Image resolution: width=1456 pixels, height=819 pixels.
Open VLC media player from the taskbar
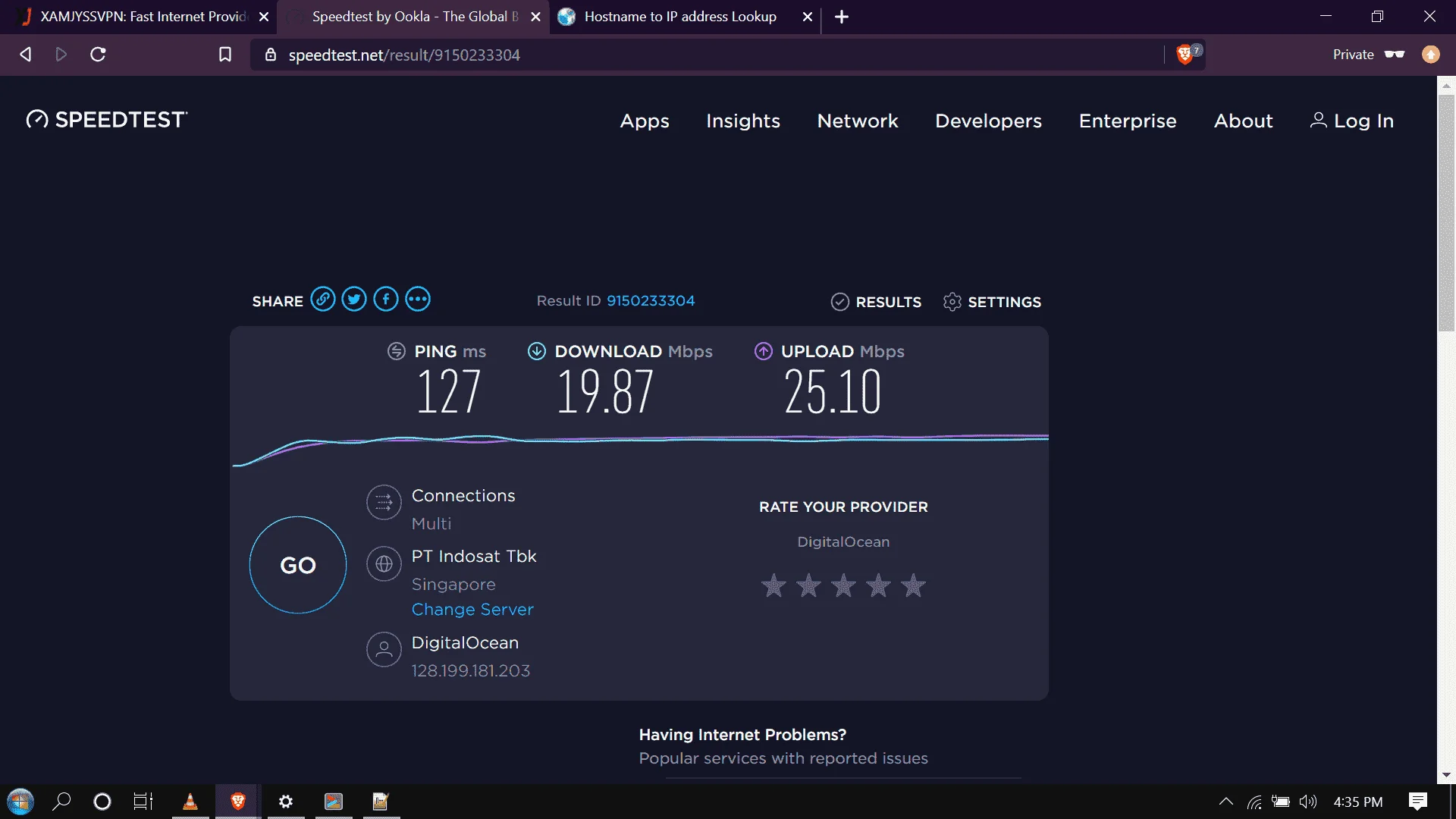point(190,802)
